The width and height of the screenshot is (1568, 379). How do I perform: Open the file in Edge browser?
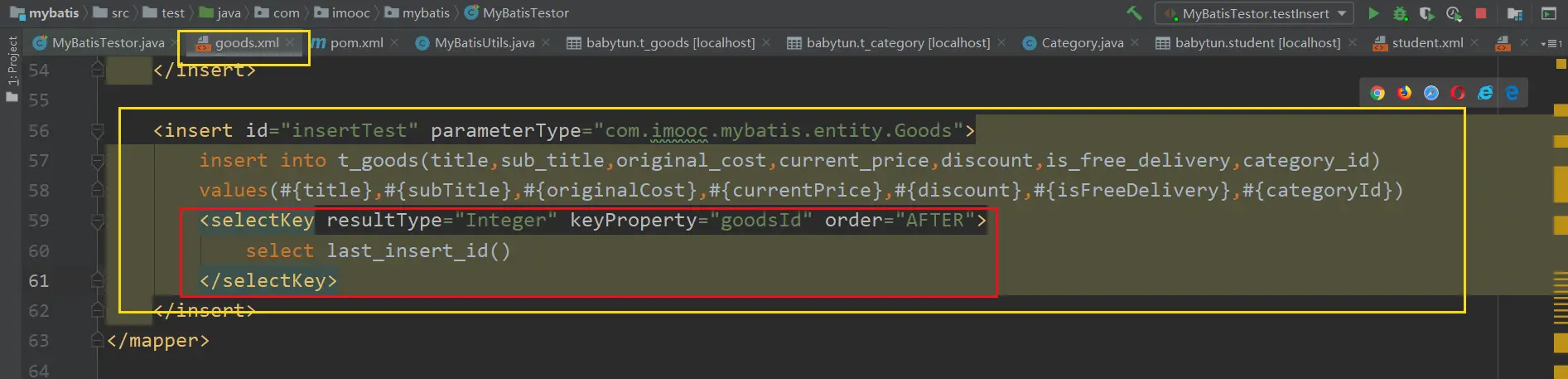pyautogui.click(x=1513, y=93)
